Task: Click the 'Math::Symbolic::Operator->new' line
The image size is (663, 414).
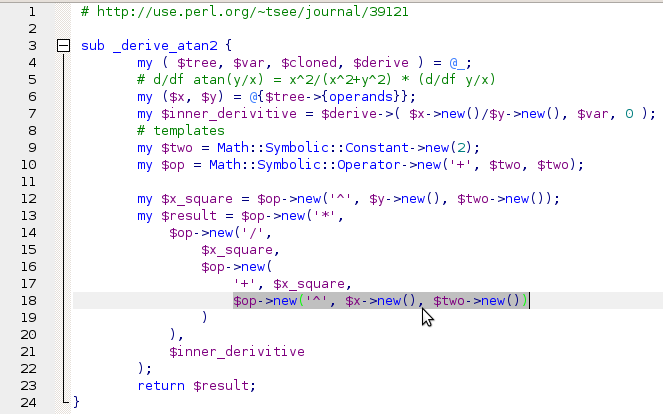Action: click(360, 165)
